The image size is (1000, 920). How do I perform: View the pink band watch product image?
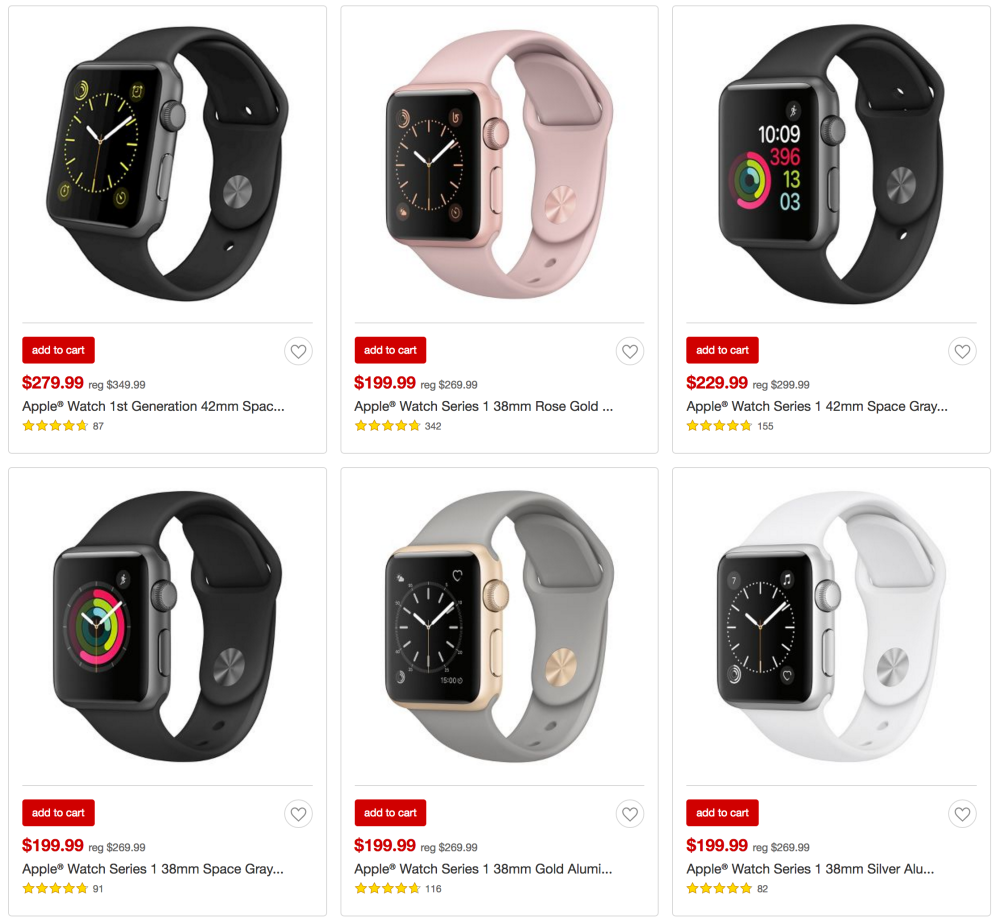pyautogui.click(x=499, y=164)
